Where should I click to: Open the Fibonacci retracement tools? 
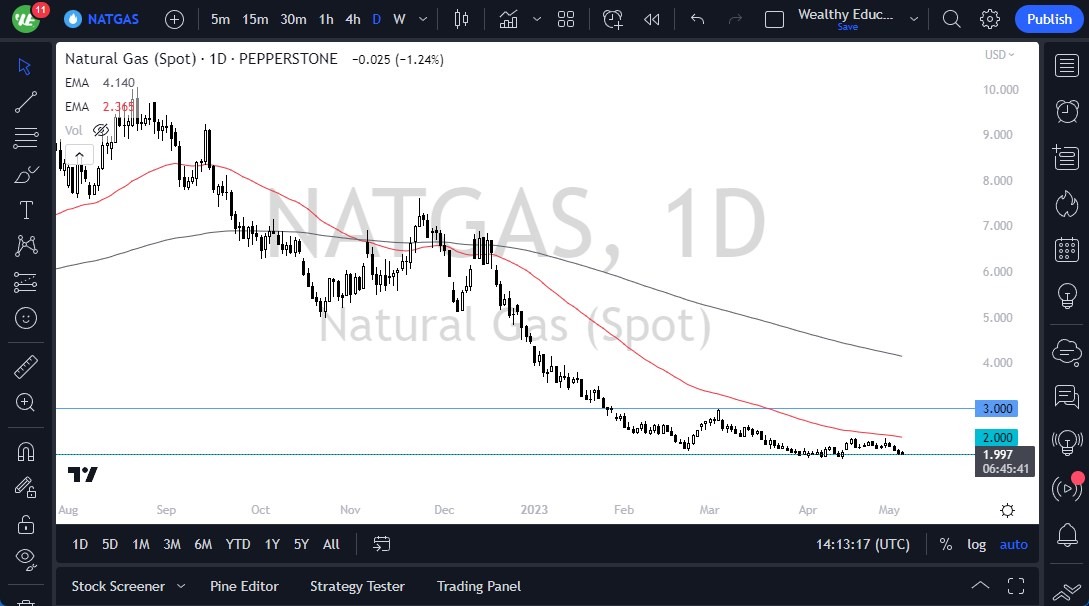pos(25,138)
